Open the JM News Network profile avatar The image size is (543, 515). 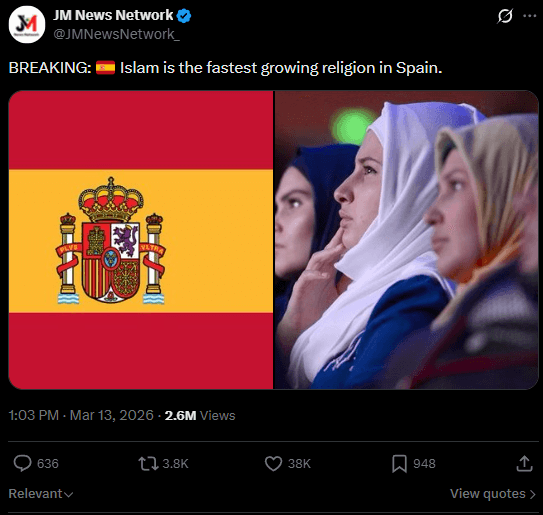pos(27,24)
